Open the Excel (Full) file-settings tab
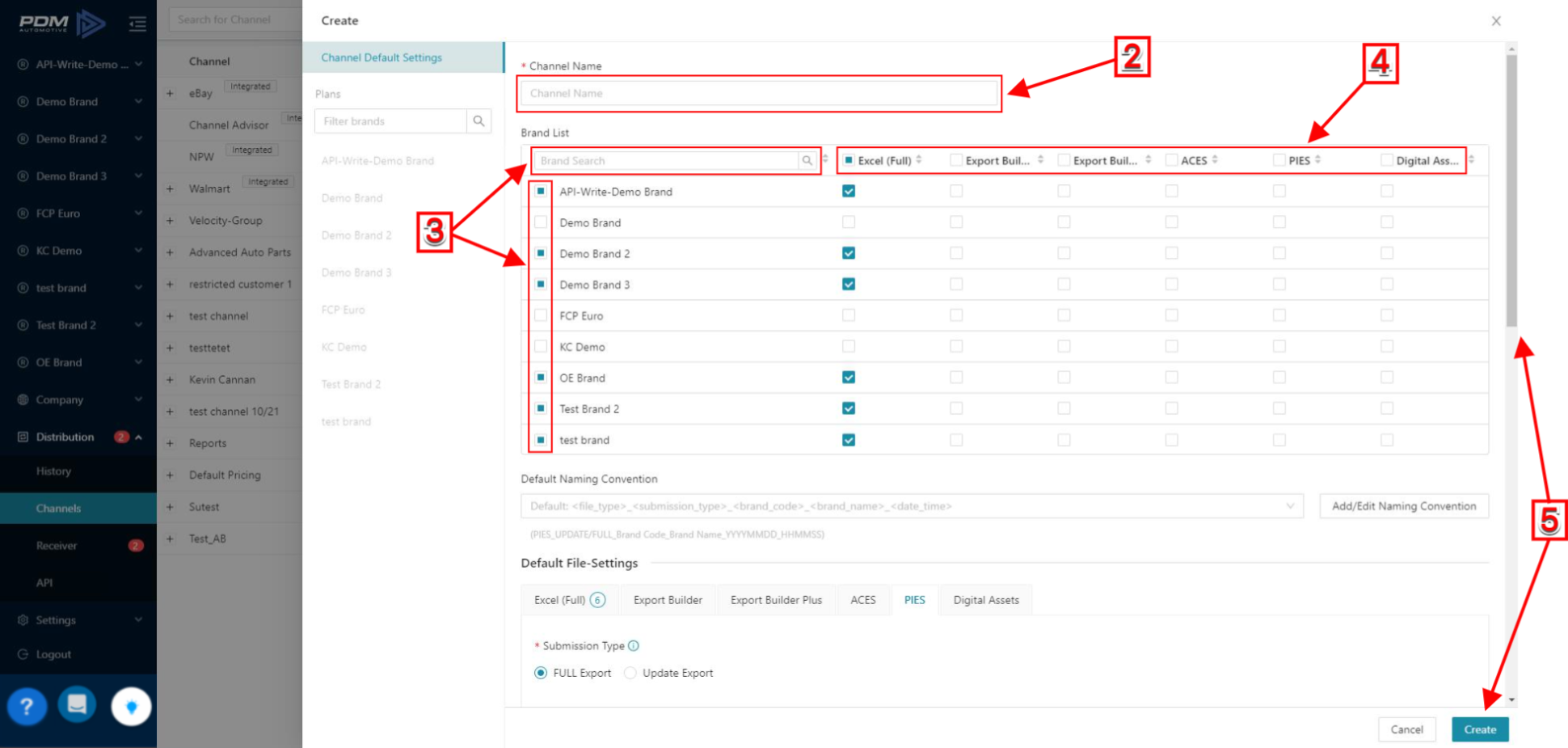1568x748 pixels. click(x=570, y=600)
